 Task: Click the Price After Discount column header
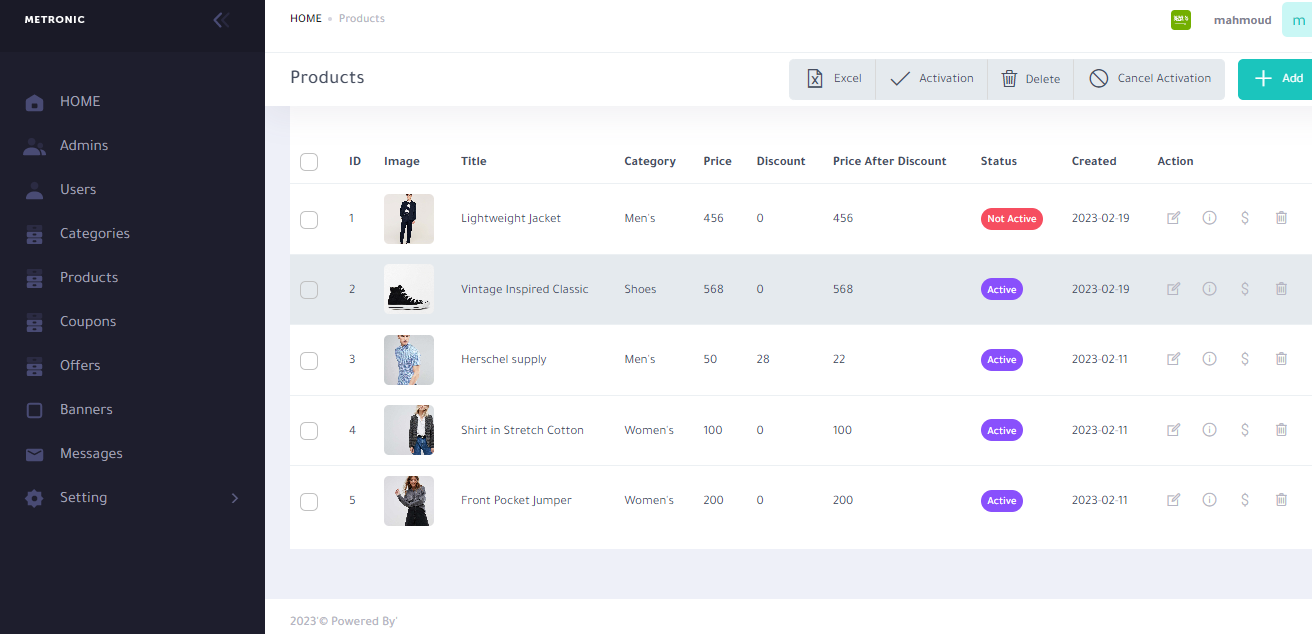coord(889,161)
